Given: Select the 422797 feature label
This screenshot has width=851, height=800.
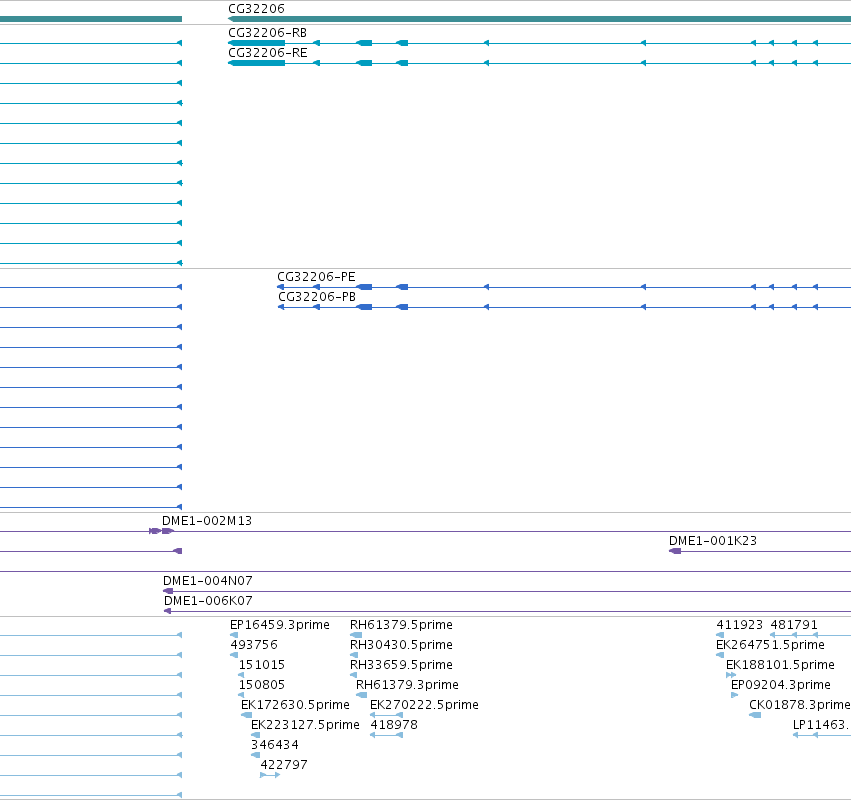Looking at the screenshot, I should point(284,766).
